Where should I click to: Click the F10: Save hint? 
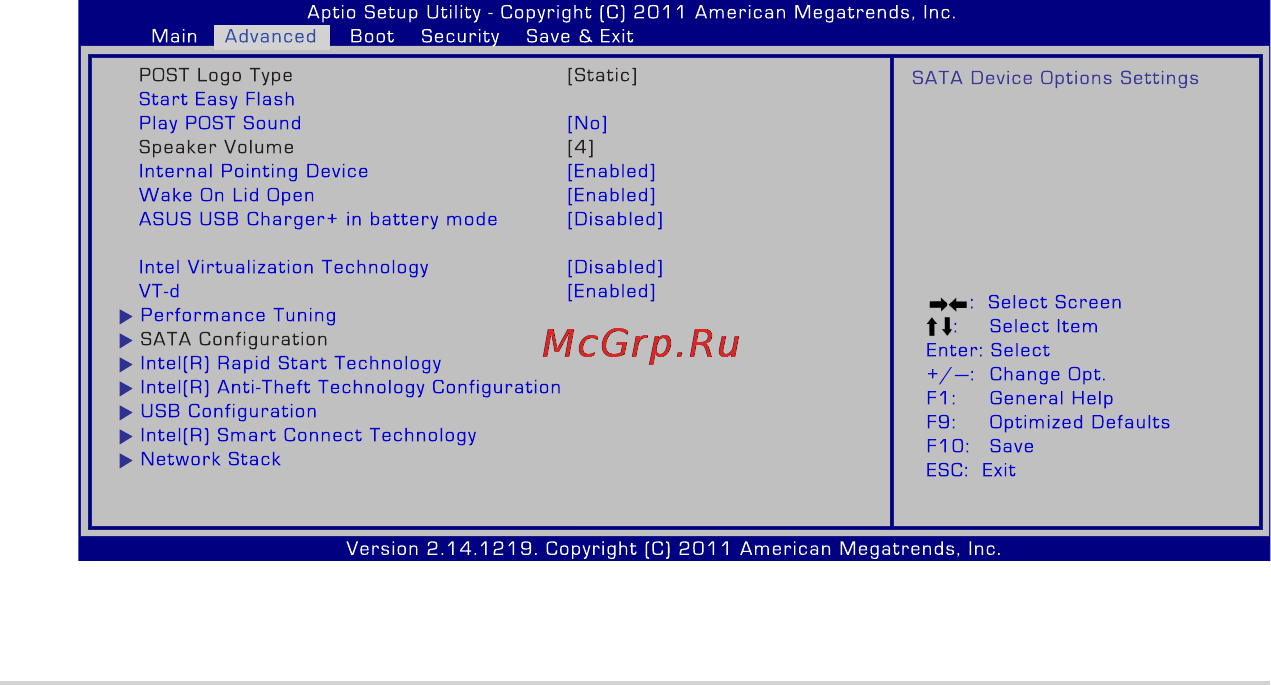point(980,447)
